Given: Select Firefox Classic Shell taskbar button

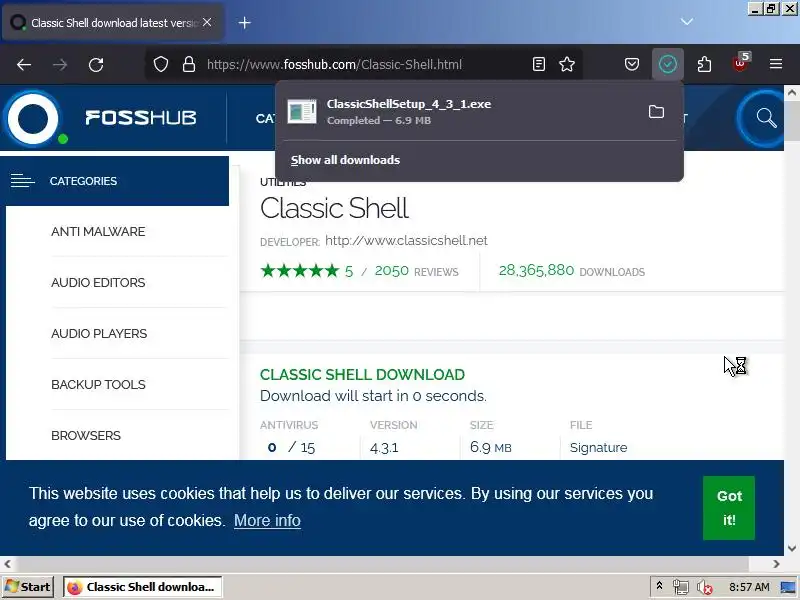Looking at the screenshot, I should point(142,587).
